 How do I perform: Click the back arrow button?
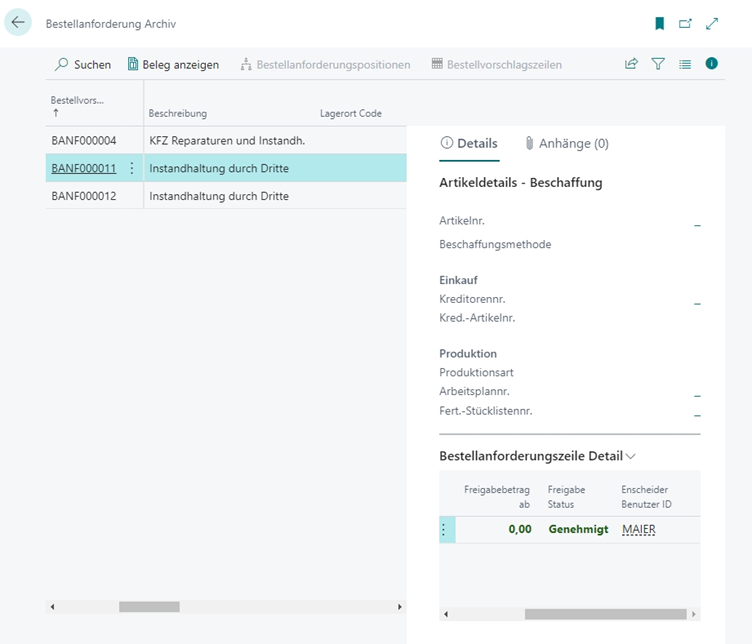(x=18, y=22)
